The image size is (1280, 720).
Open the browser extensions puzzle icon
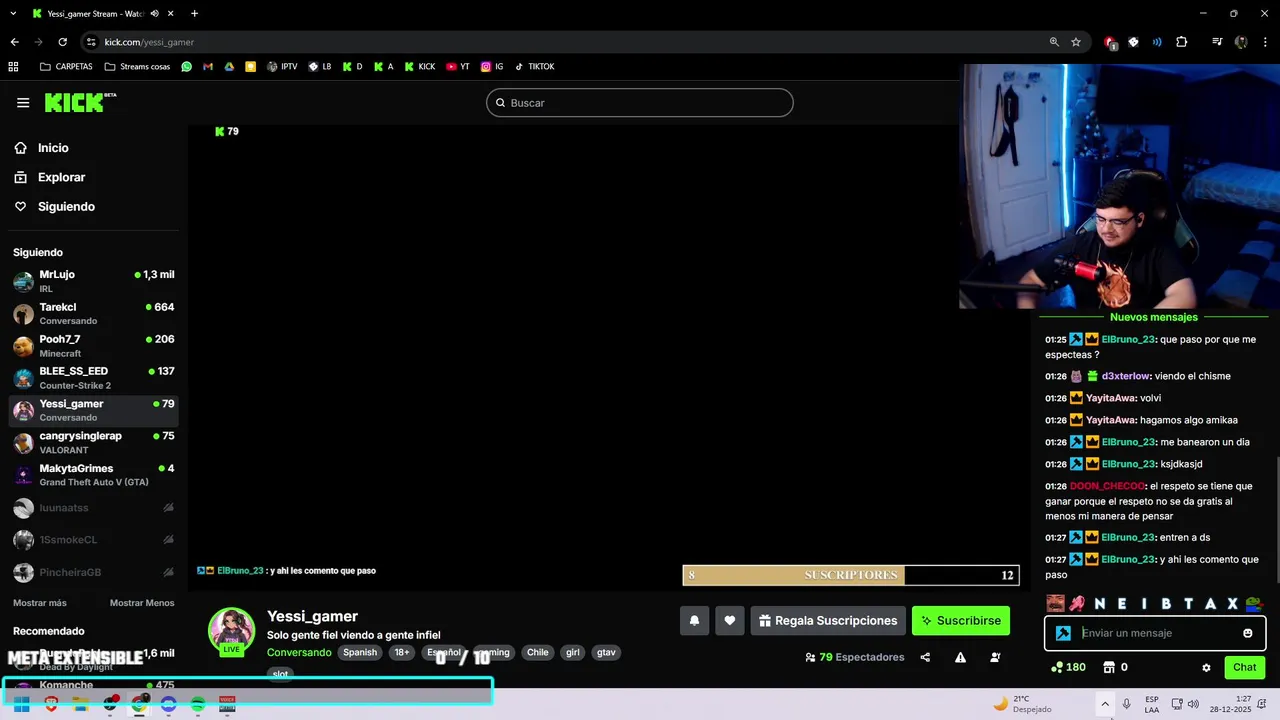coord(1181,42)
